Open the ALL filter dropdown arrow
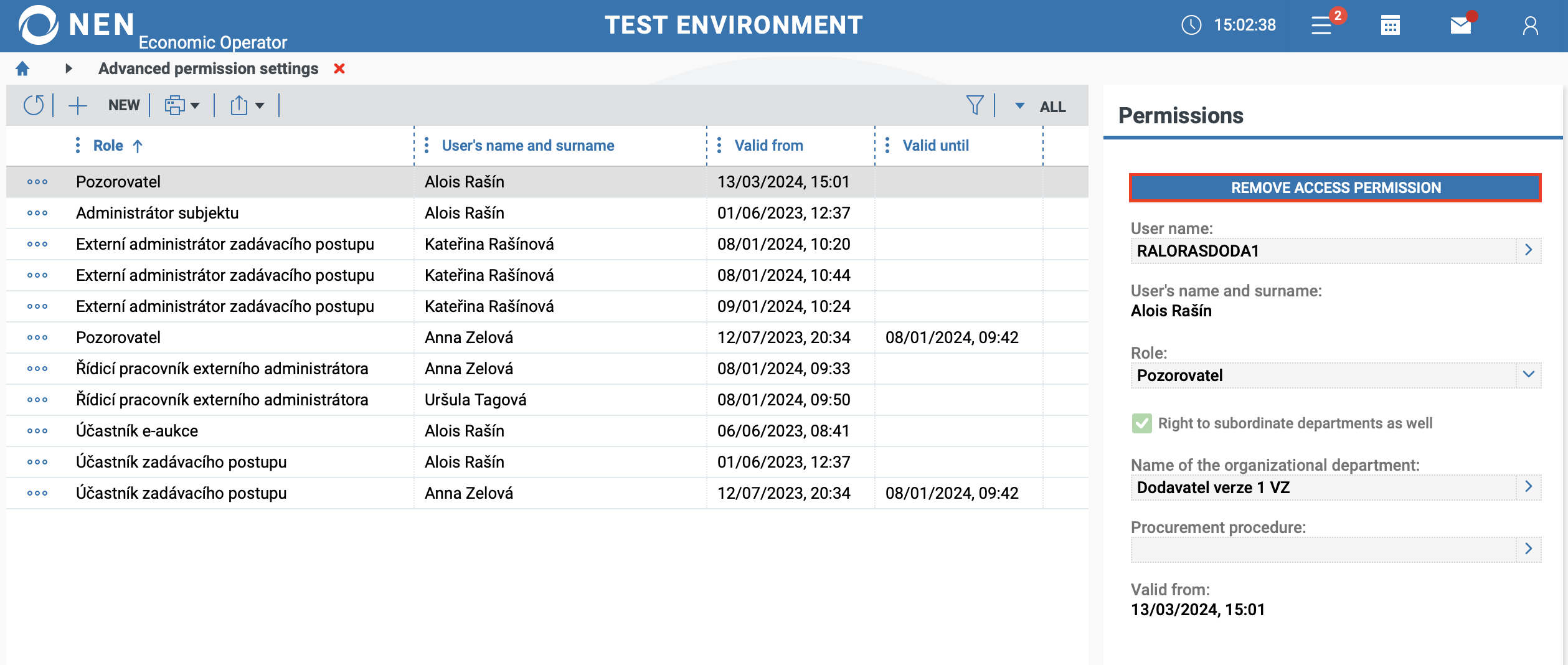Image resolution: width=1568 pixels, height=665 pixels. coord(1020,106)
